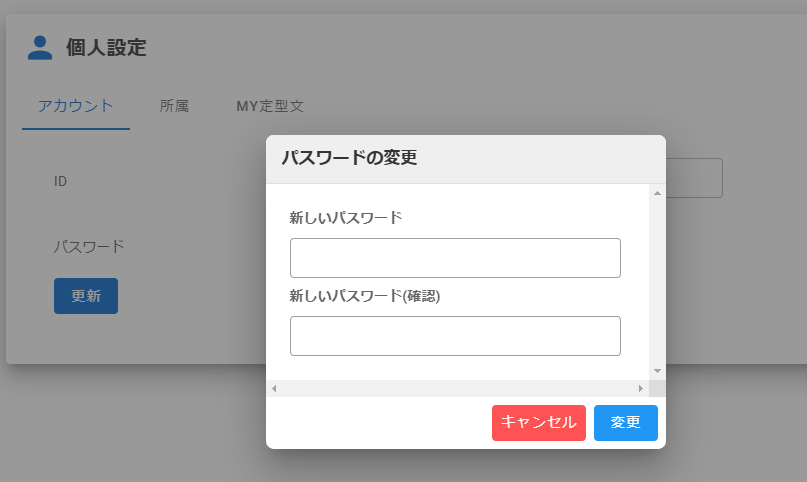Select the MY定型文 tab
Viewport: 807px width, 482px height.
(270, 106)
